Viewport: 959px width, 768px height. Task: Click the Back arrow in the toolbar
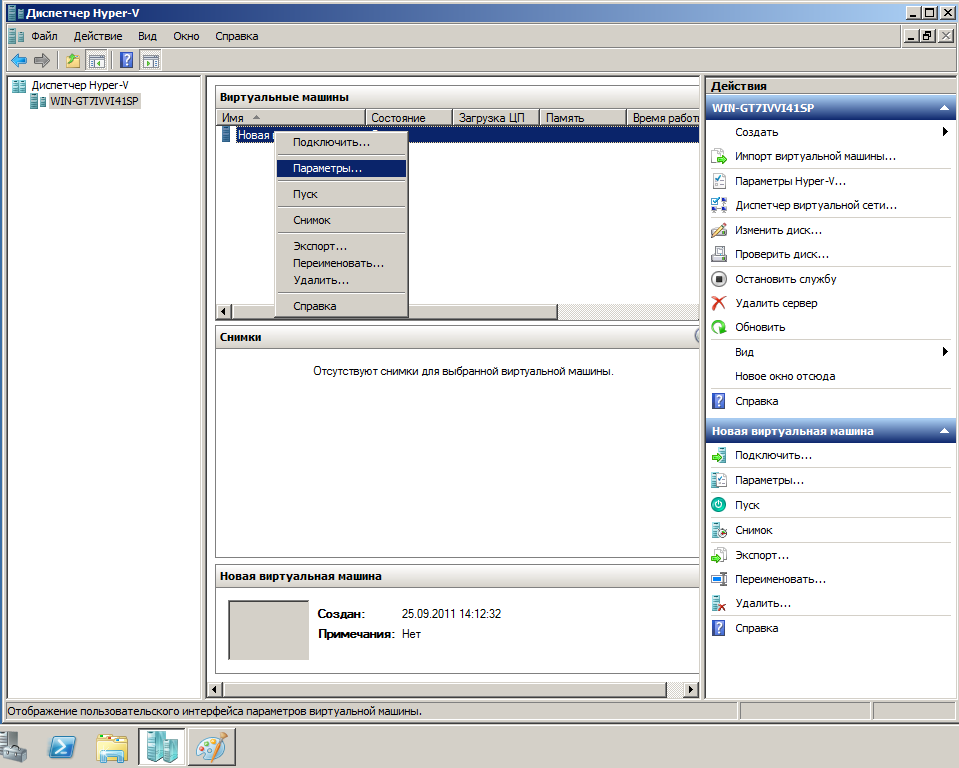pos(18,60)
